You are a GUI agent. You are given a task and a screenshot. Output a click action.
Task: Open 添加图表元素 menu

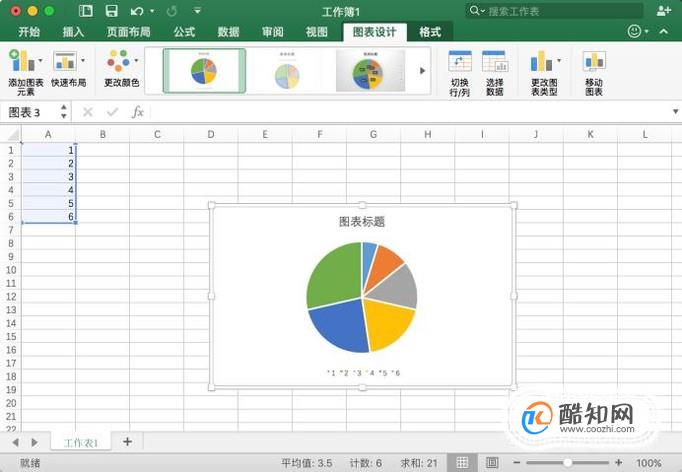tap(25, 72)
